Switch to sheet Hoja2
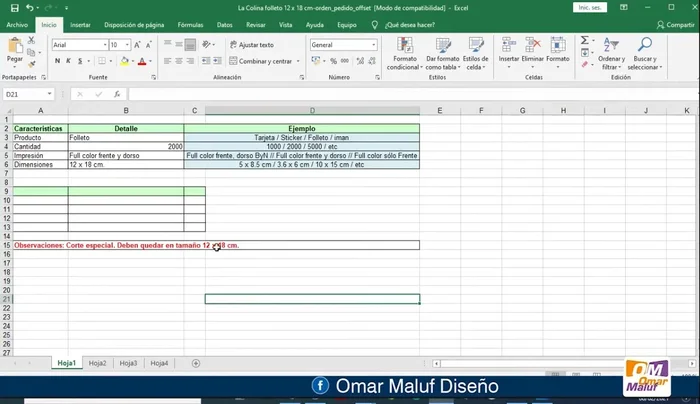The height and width of the screenshot is (404, 700). coord(97,363)
